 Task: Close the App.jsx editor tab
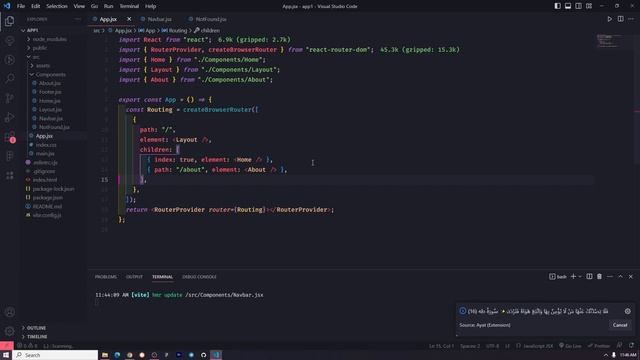coord(129,19)
